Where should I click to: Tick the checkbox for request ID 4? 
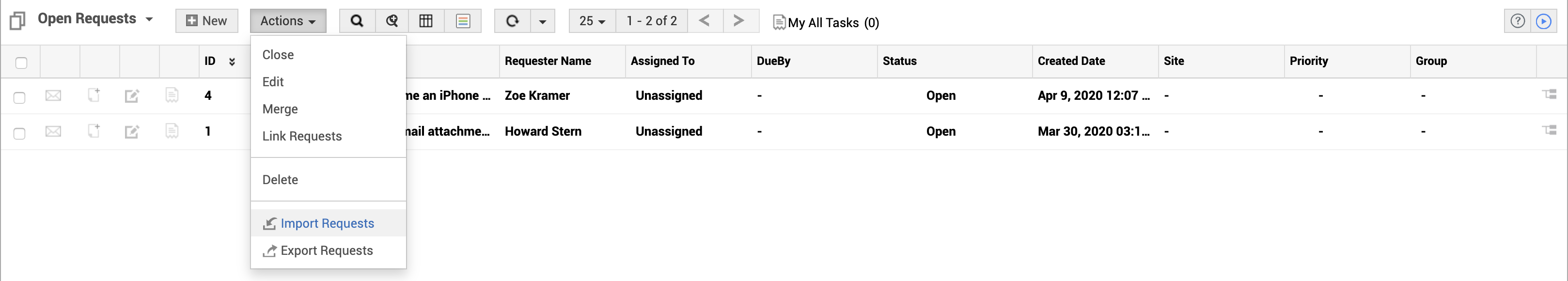(x=19, y=97)
